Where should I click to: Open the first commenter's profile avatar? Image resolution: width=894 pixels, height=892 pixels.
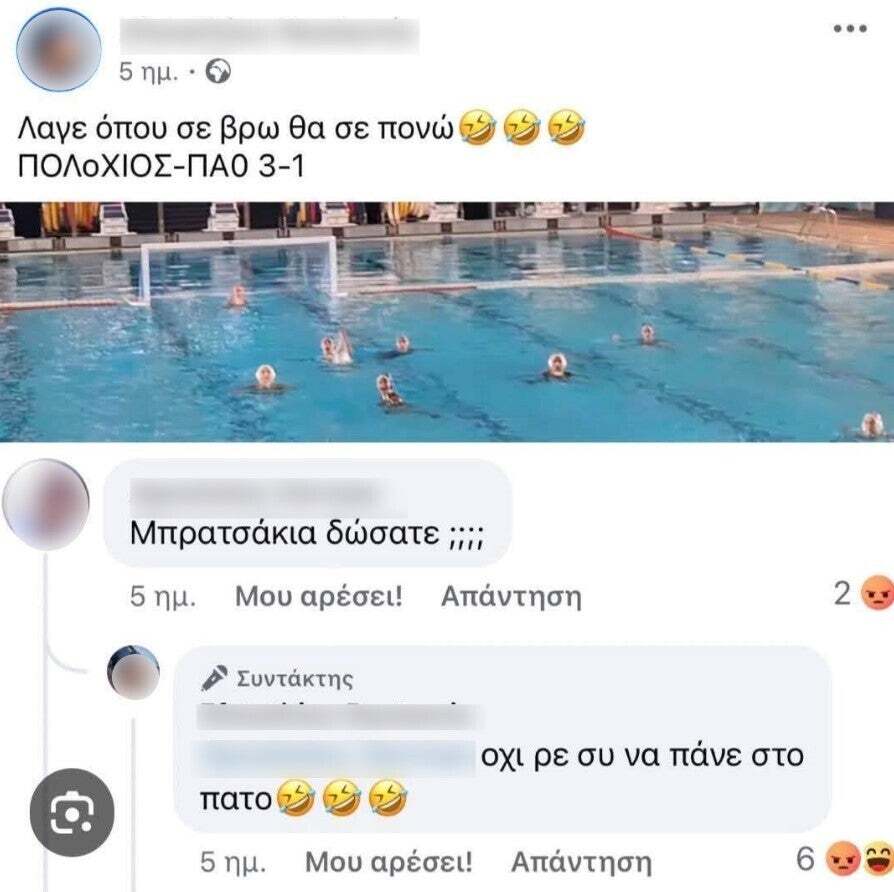click(x=46, y=505)
